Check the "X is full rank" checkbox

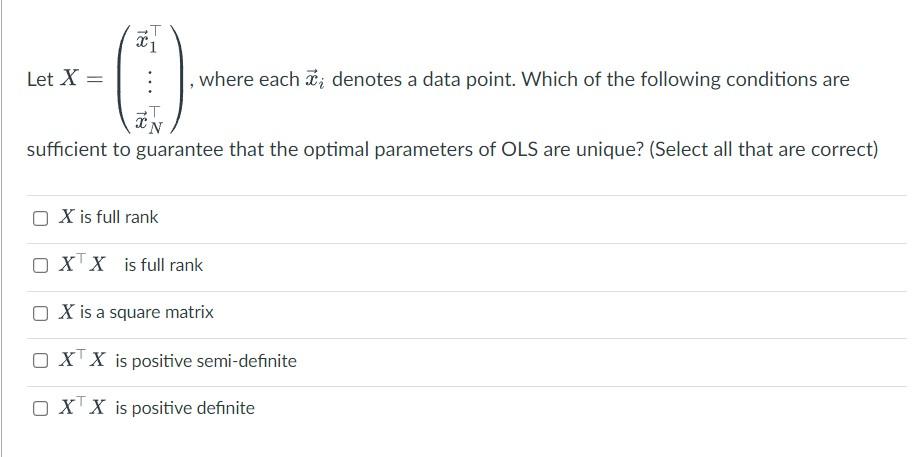pyautogui.click(x=39, y=217)
